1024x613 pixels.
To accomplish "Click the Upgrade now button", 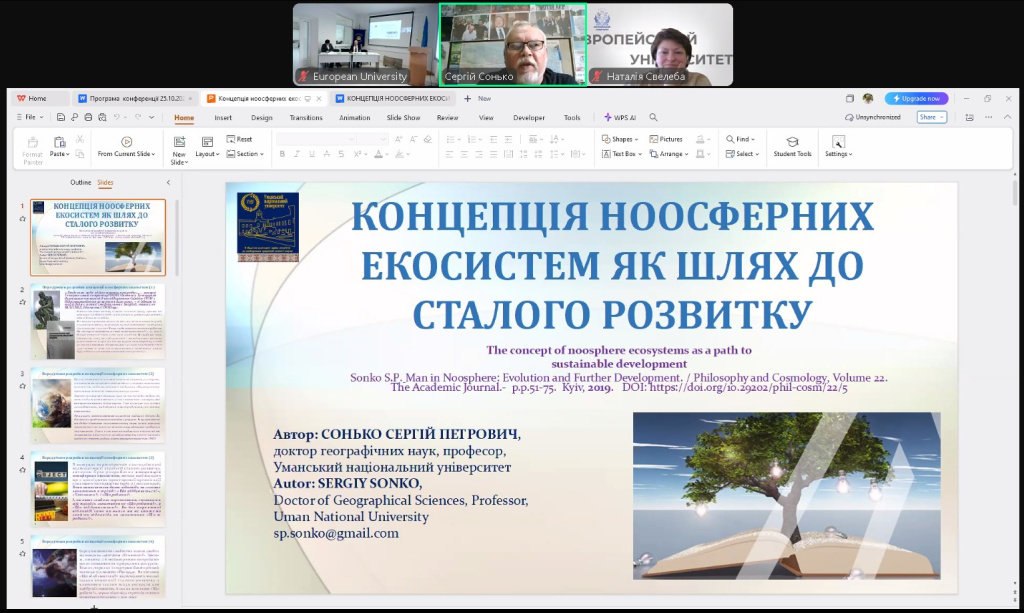I will pos(916,98).
